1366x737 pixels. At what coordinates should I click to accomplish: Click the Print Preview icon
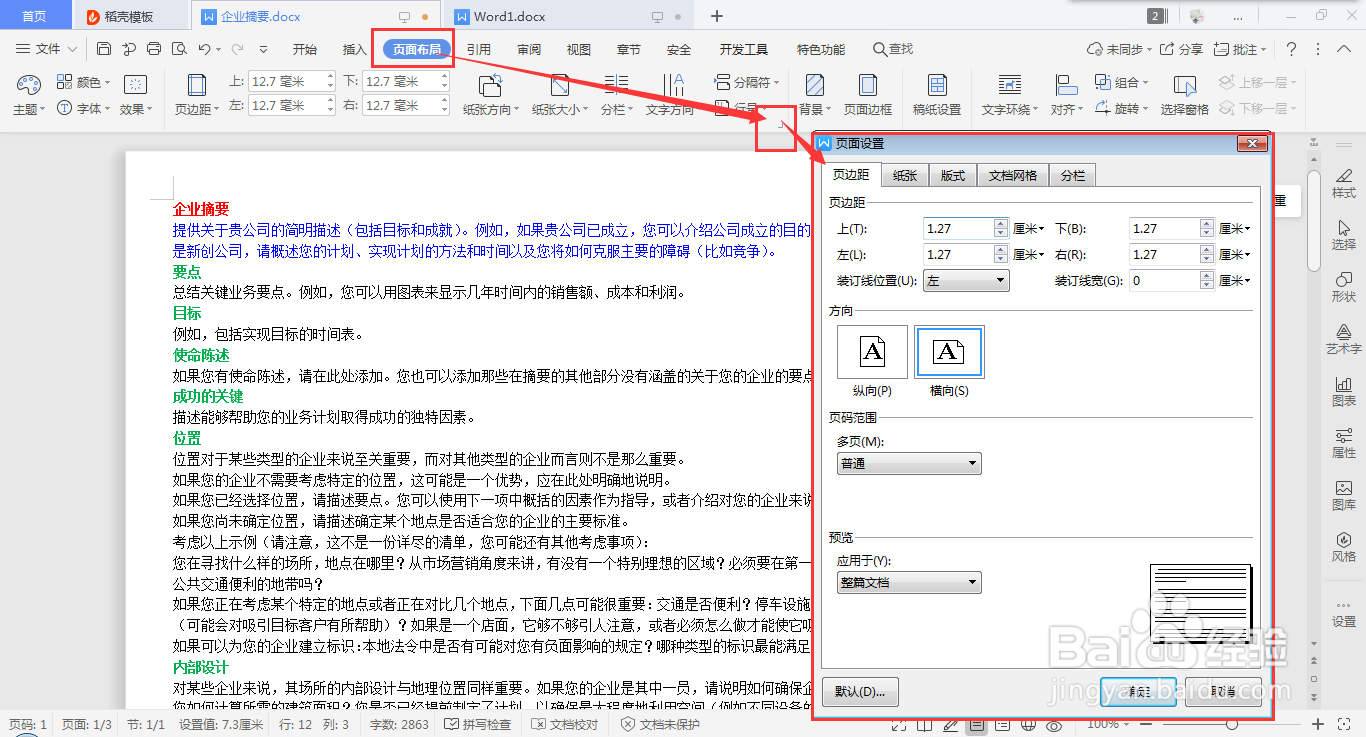point(179,49)
